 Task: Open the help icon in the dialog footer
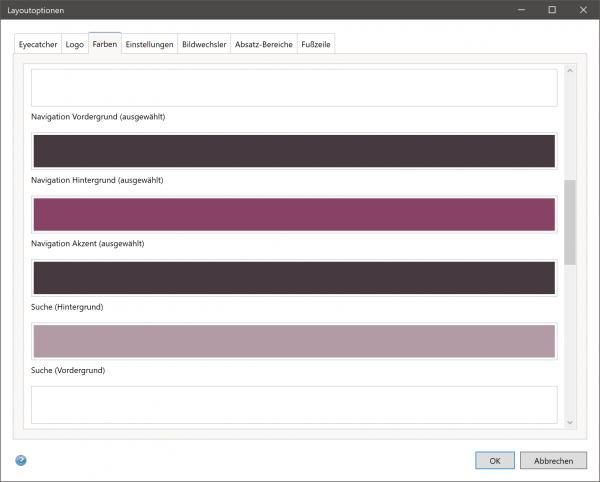21,460
